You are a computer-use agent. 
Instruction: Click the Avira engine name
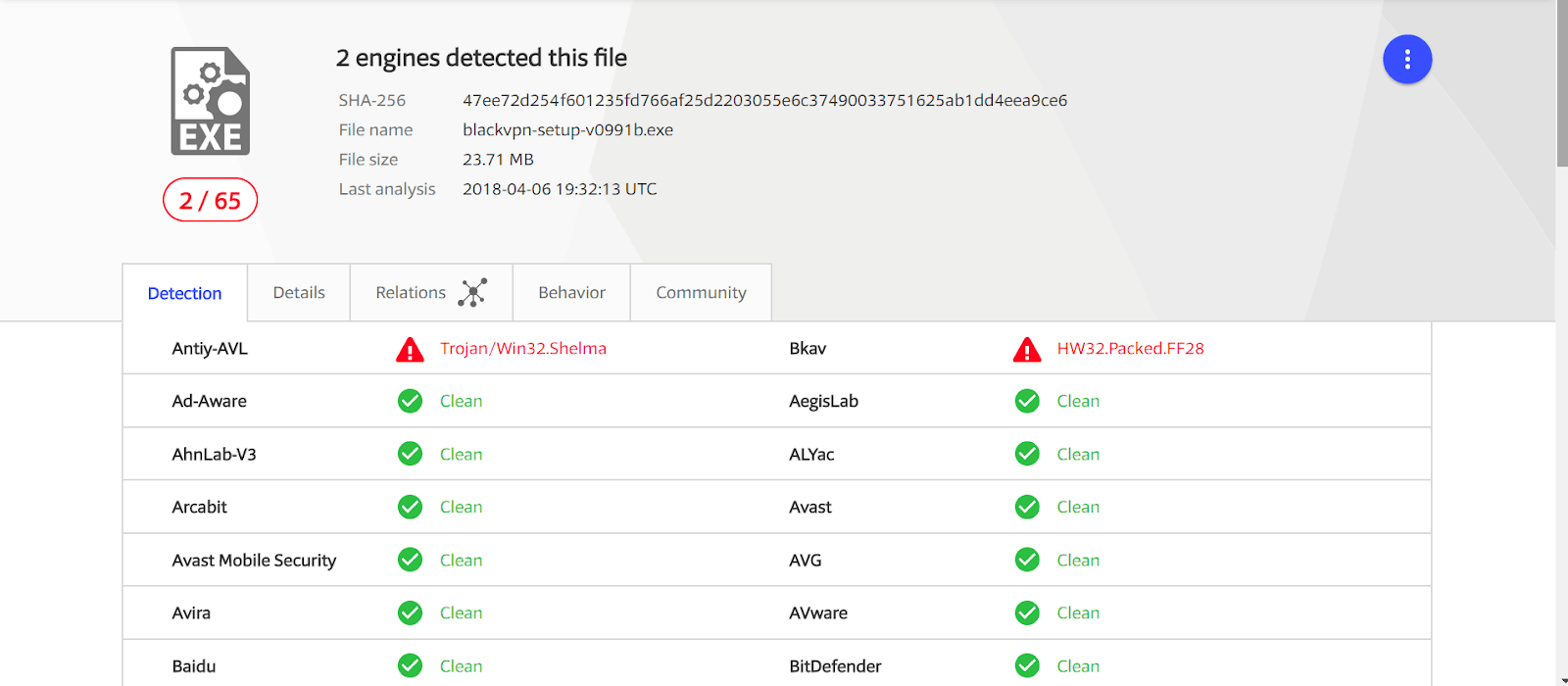[x=191, y=612]
